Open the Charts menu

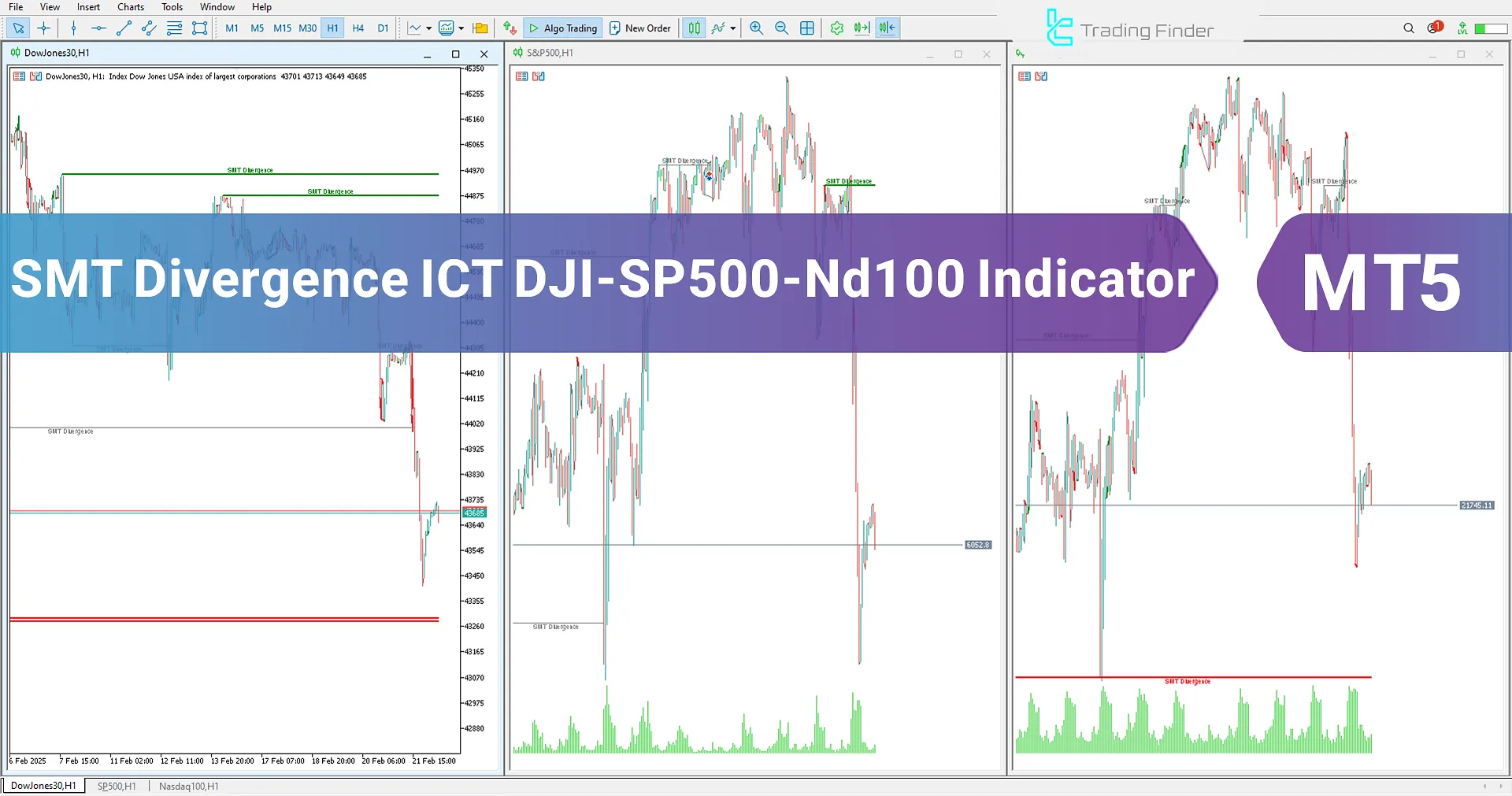(x=131, y=7)
